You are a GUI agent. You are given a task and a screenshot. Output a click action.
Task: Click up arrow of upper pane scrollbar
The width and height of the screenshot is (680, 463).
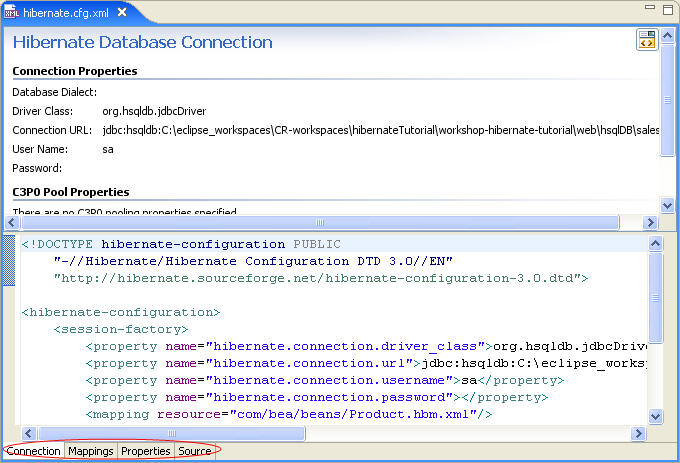click(667, 35)
